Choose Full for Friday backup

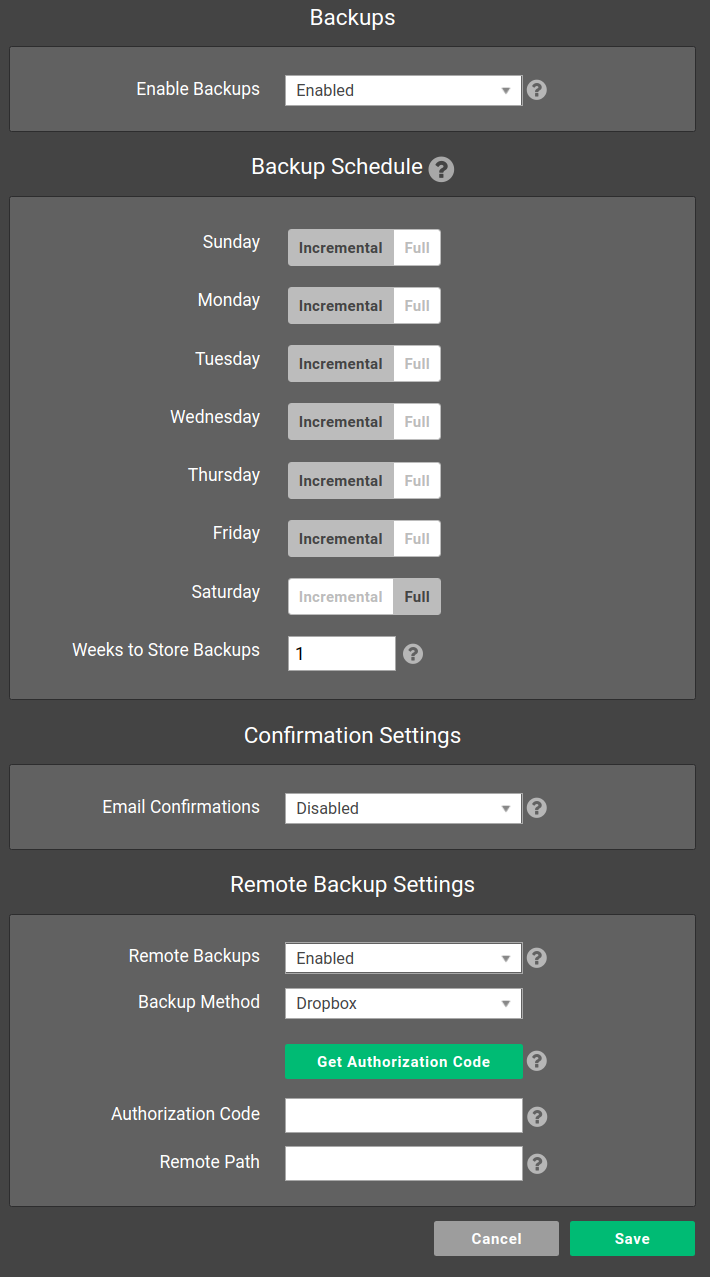coord(417,539)
